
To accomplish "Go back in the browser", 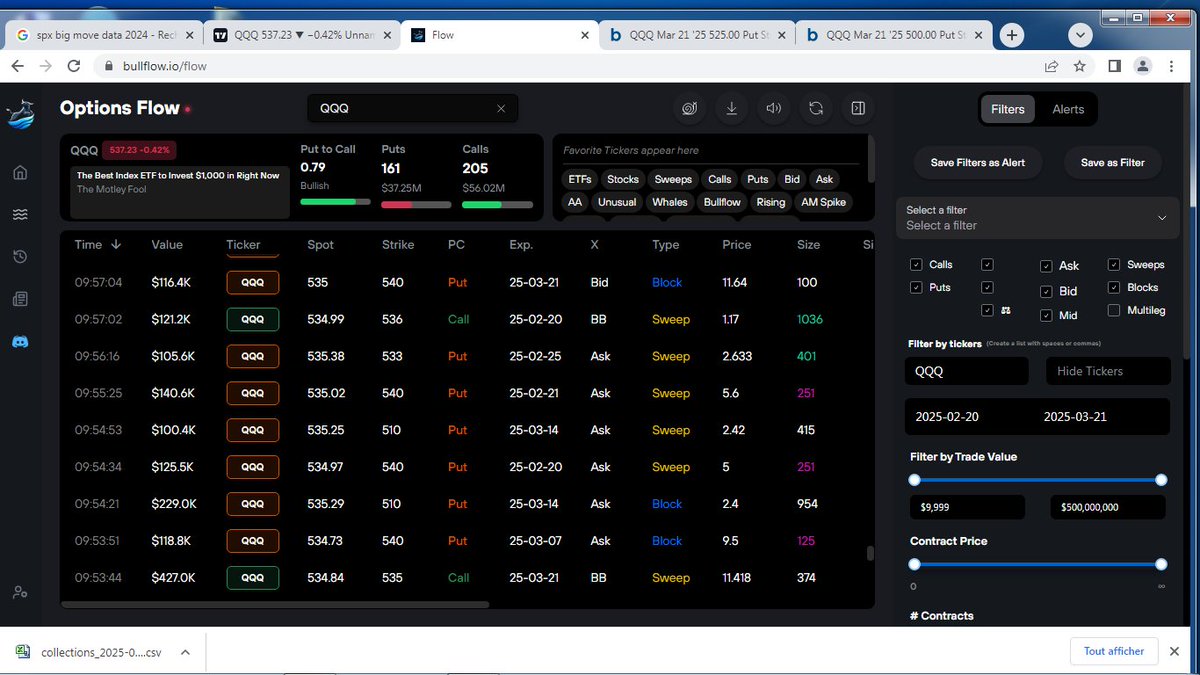I will [x=17, y=66].
